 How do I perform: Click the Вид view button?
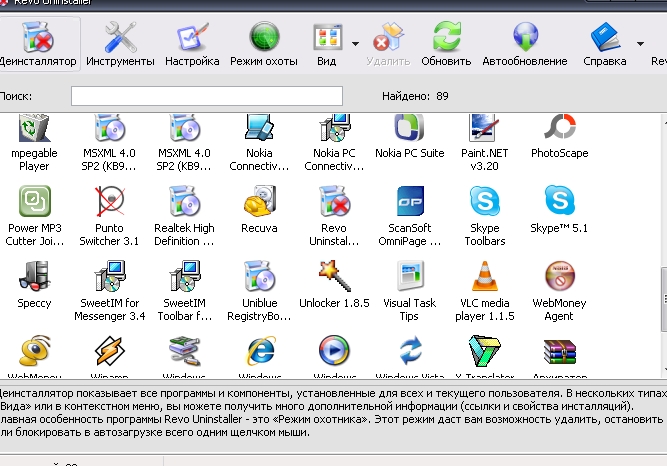click(327, 45)
